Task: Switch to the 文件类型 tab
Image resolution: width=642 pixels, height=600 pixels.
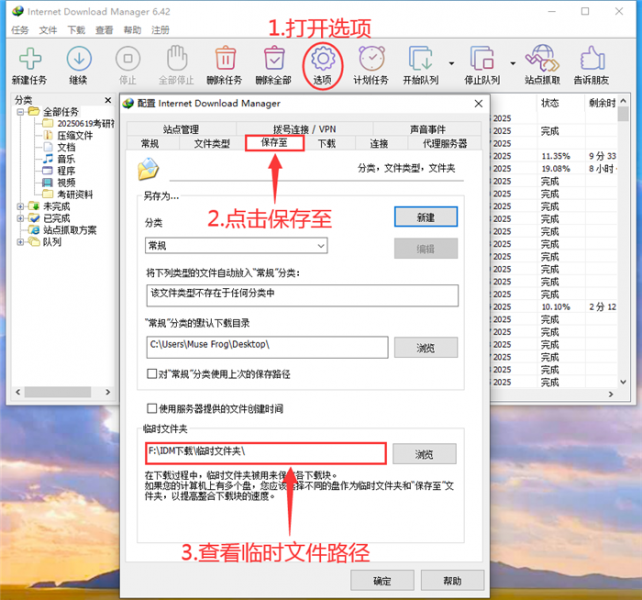Action: coord(212,143)
